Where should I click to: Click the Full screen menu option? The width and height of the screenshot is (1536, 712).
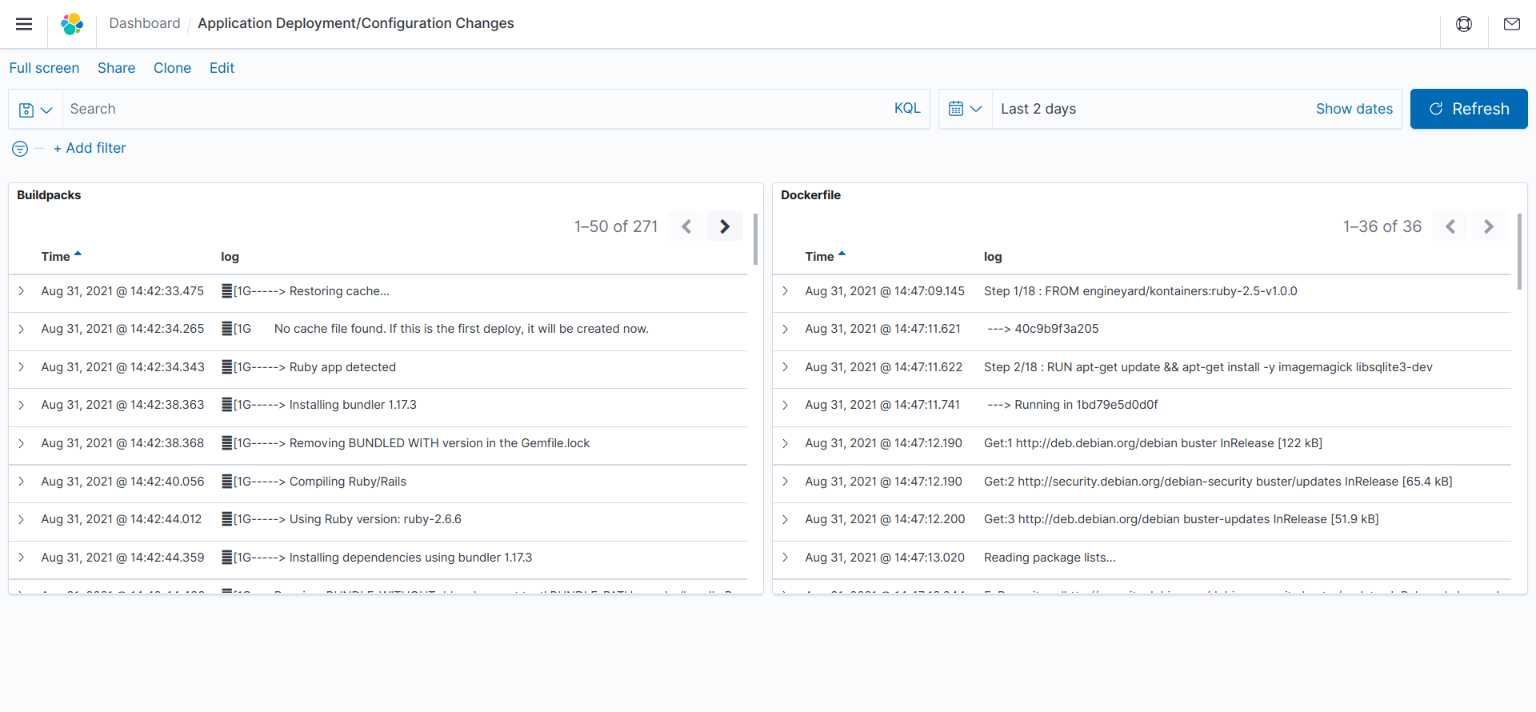(44, 68)
